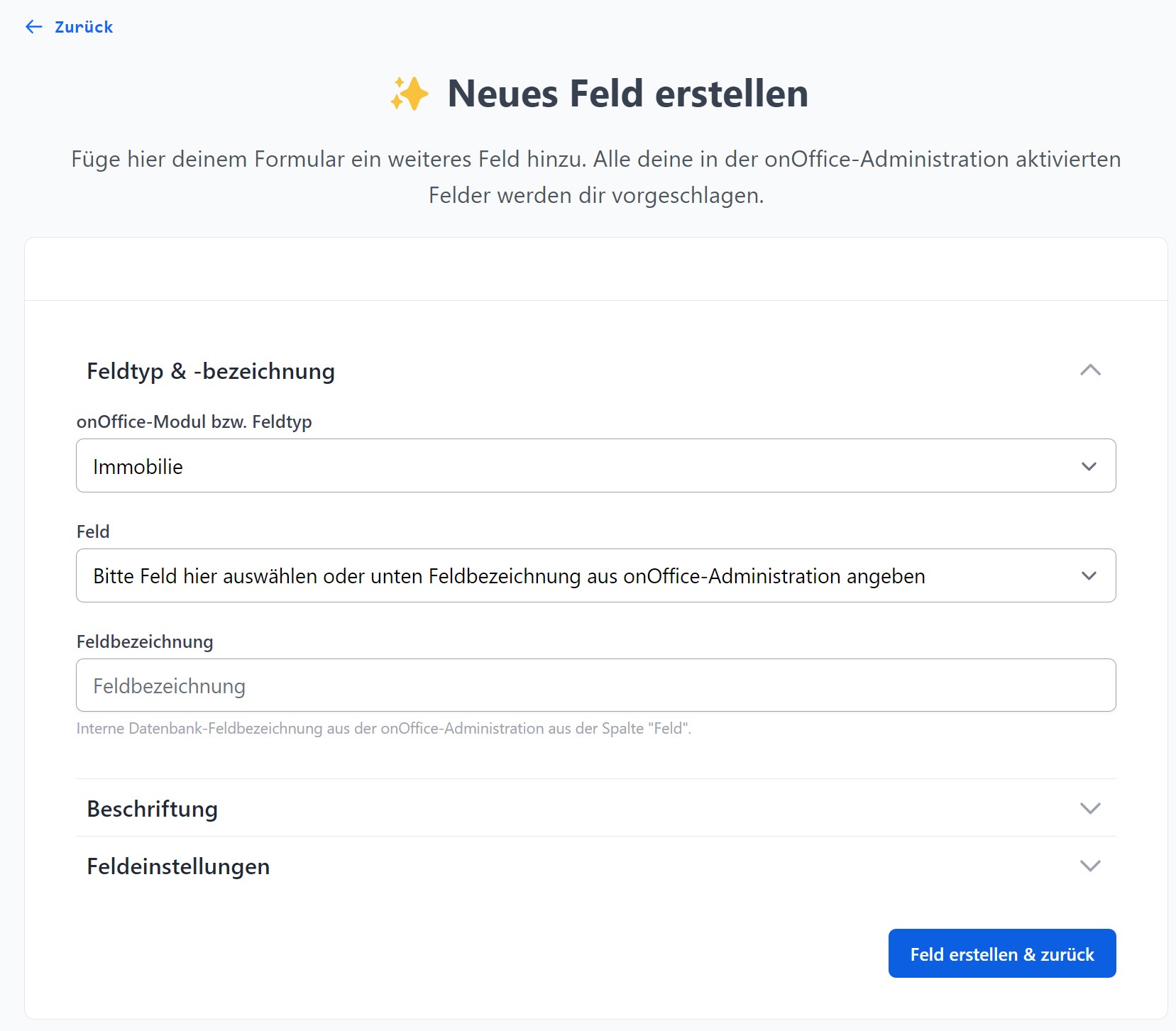Click the Neues Feld erstellen heading

(x=627, y=94)
